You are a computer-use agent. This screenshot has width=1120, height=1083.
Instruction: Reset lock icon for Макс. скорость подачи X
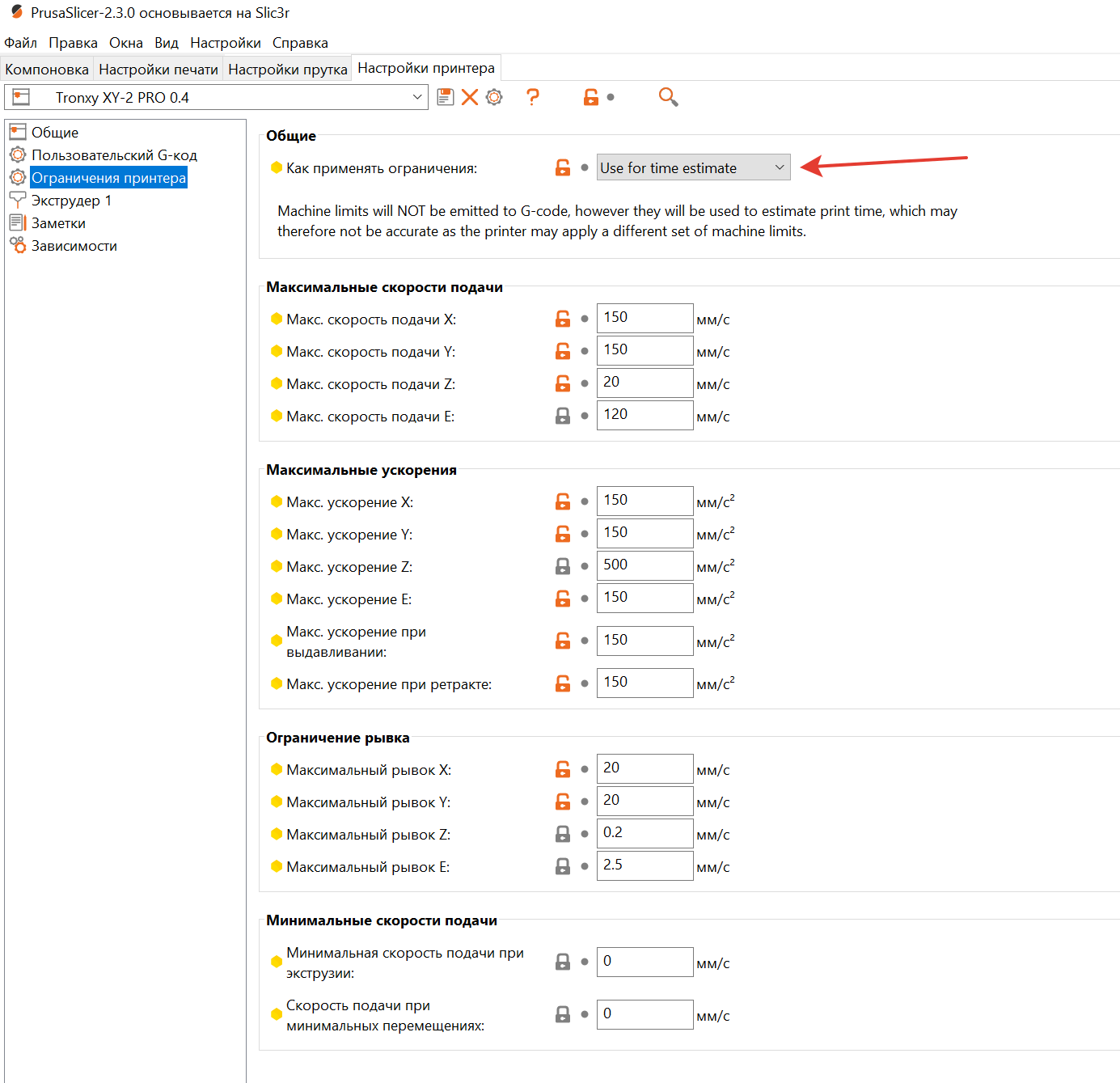pyautogui.click(x=563, y=319)
